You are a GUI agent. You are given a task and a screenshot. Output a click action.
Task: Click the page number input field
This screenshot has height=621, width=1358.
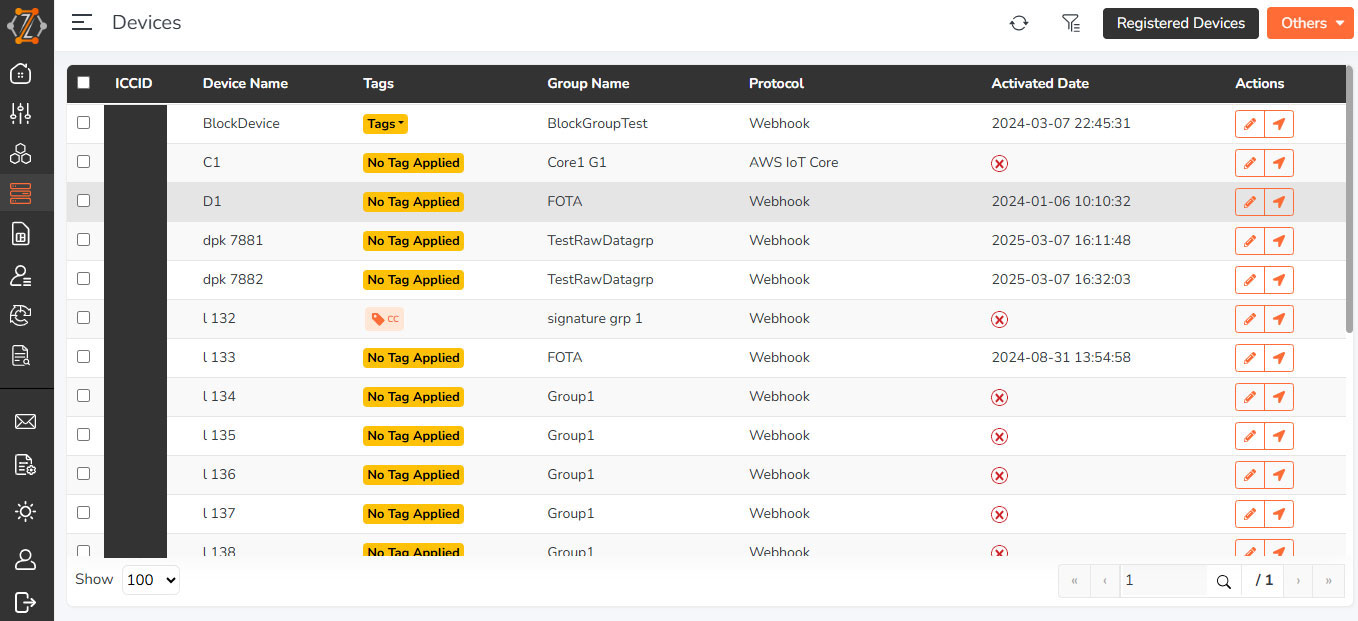(x=1160, y=580)
